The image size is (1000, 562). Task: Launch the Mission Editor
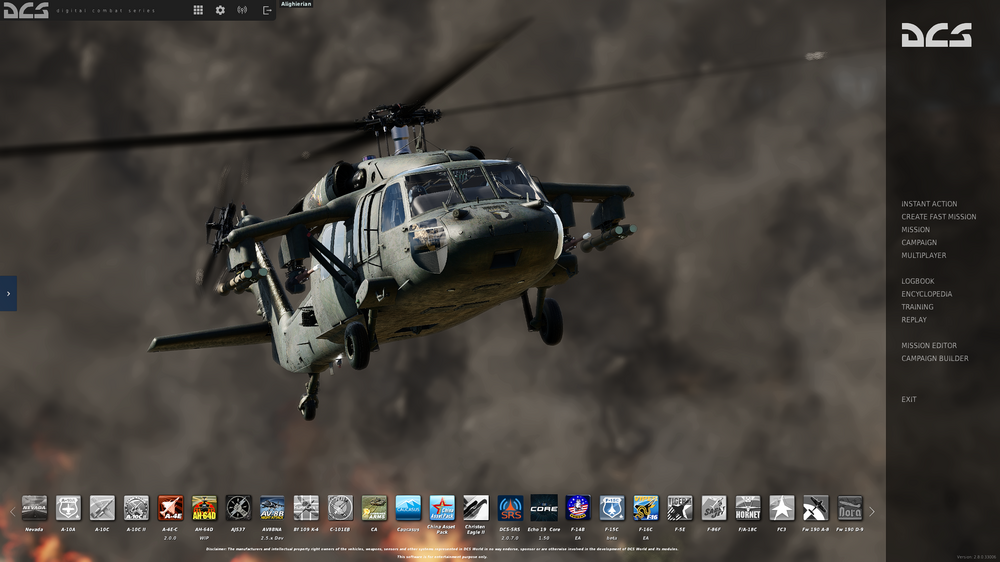[929, 346]
